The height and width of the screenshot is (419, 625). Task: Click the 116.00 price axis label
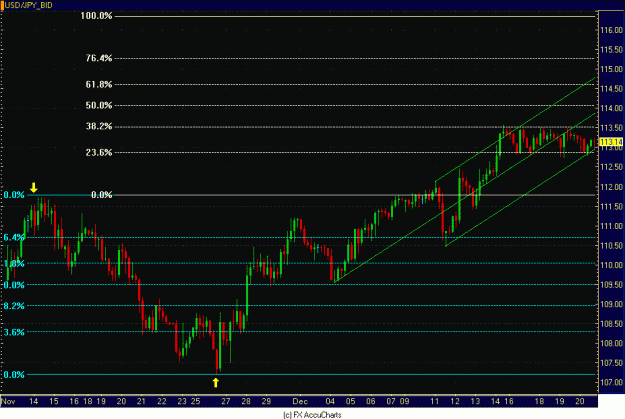click(611, 30)
